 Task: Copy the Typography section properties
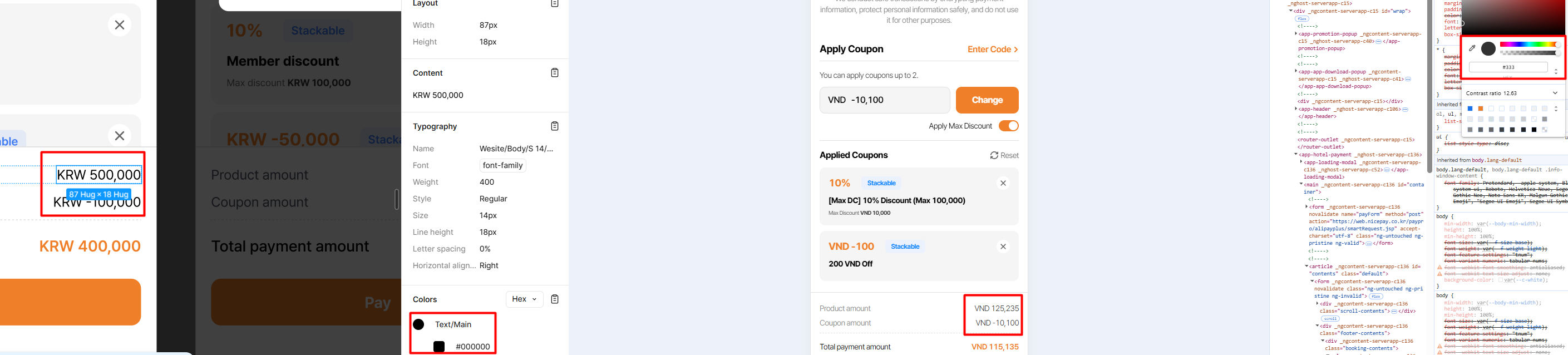555,126
